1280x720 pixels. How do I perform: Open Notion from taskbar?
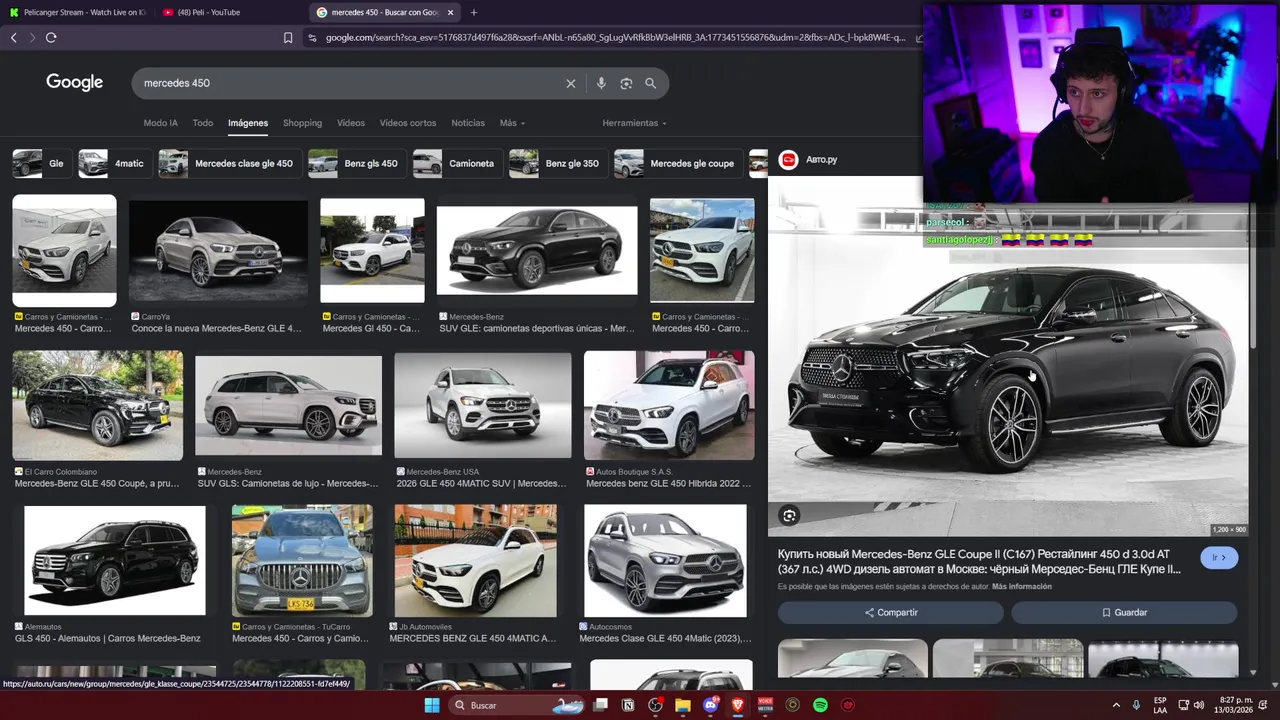628,705
